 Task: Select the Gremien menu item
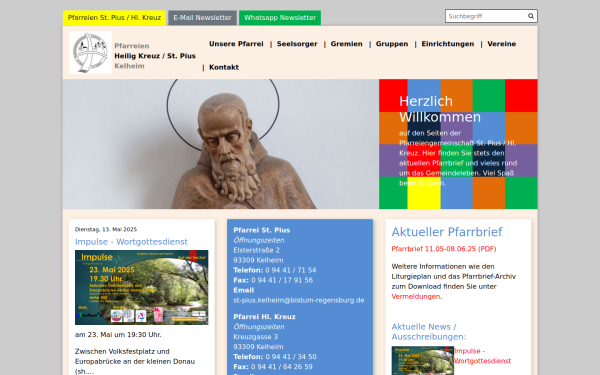point(346,44)
